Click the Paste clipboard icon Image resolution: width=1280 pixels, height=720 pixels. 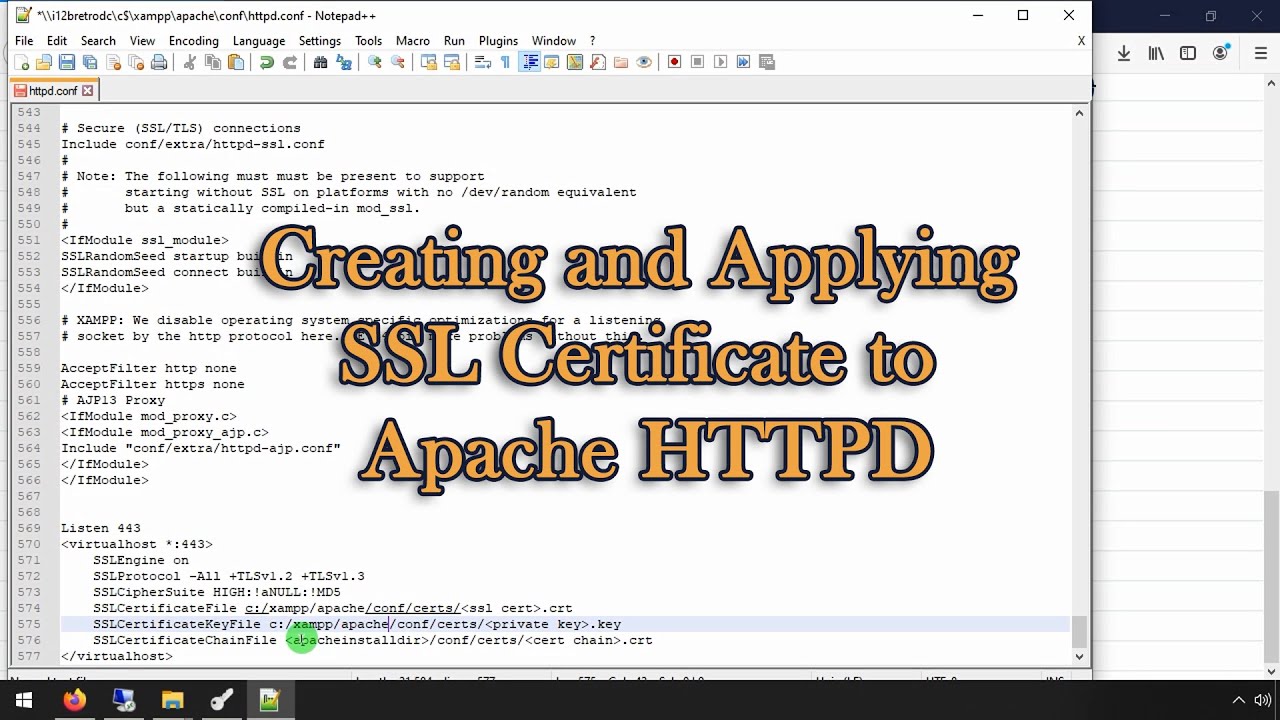[235, 62]
